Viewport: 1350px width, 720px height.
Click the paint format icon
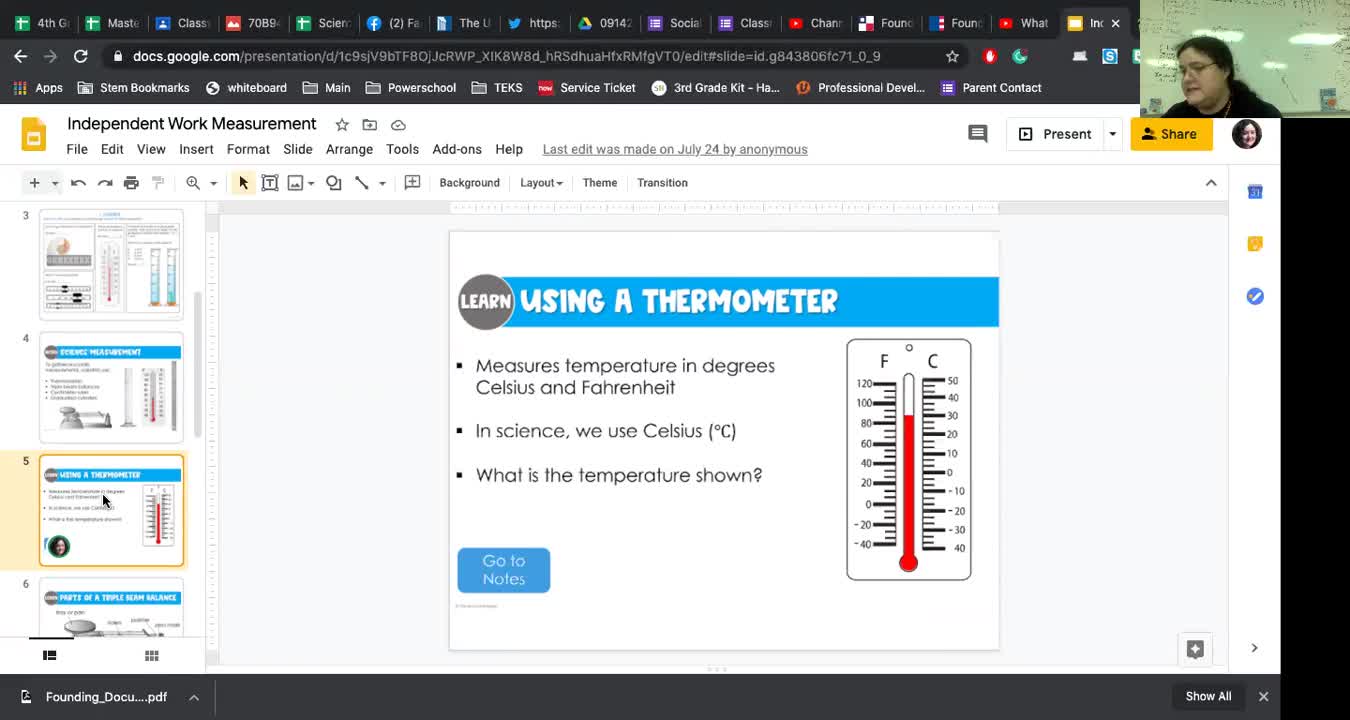click(x=158, y=183)
